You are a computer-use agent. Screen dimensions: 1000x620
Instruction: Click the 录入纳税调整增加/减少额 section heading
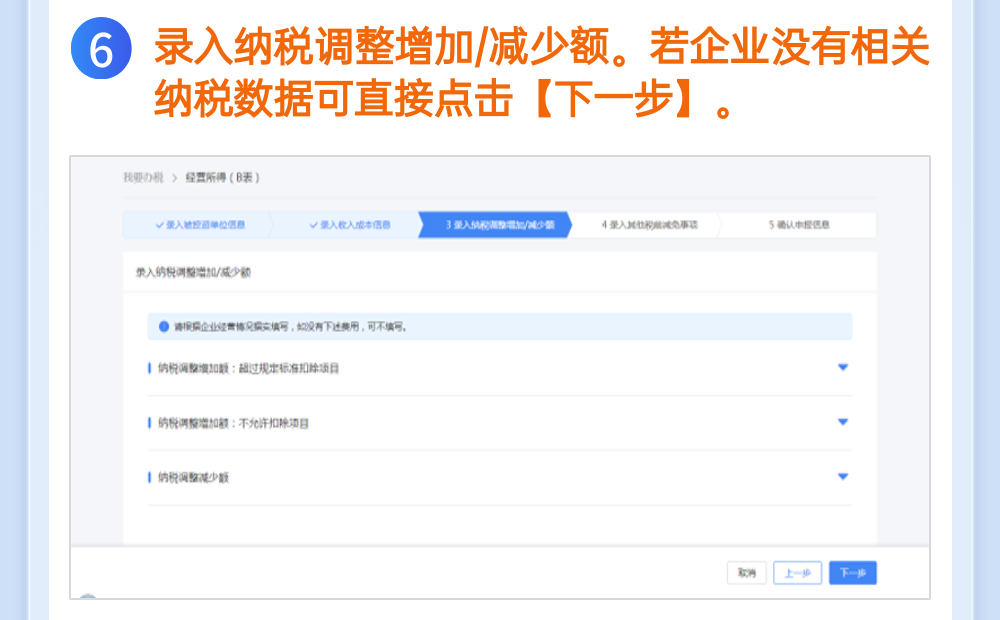click(x=192, y=271)
